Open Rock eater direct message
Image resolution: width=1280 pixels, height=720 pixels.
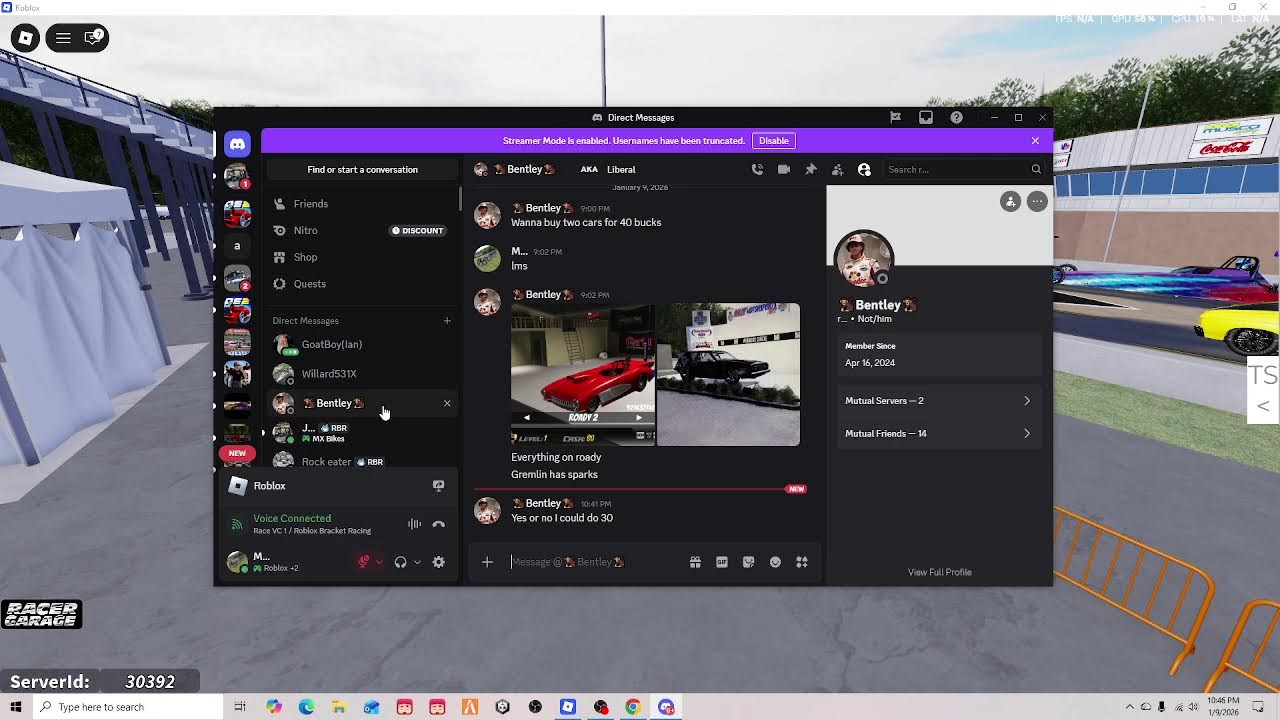coord(361,461)
